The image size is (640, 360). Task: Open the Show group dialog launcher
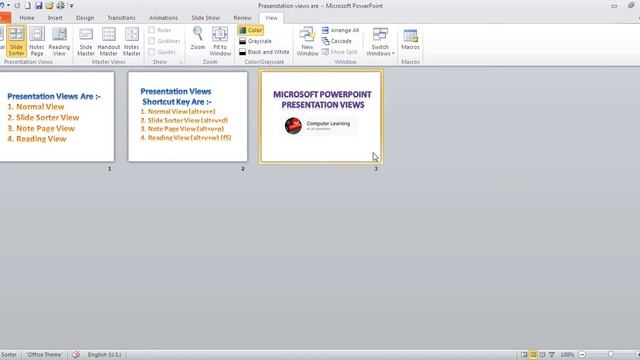pyautogui.click(x=180, y=62)
